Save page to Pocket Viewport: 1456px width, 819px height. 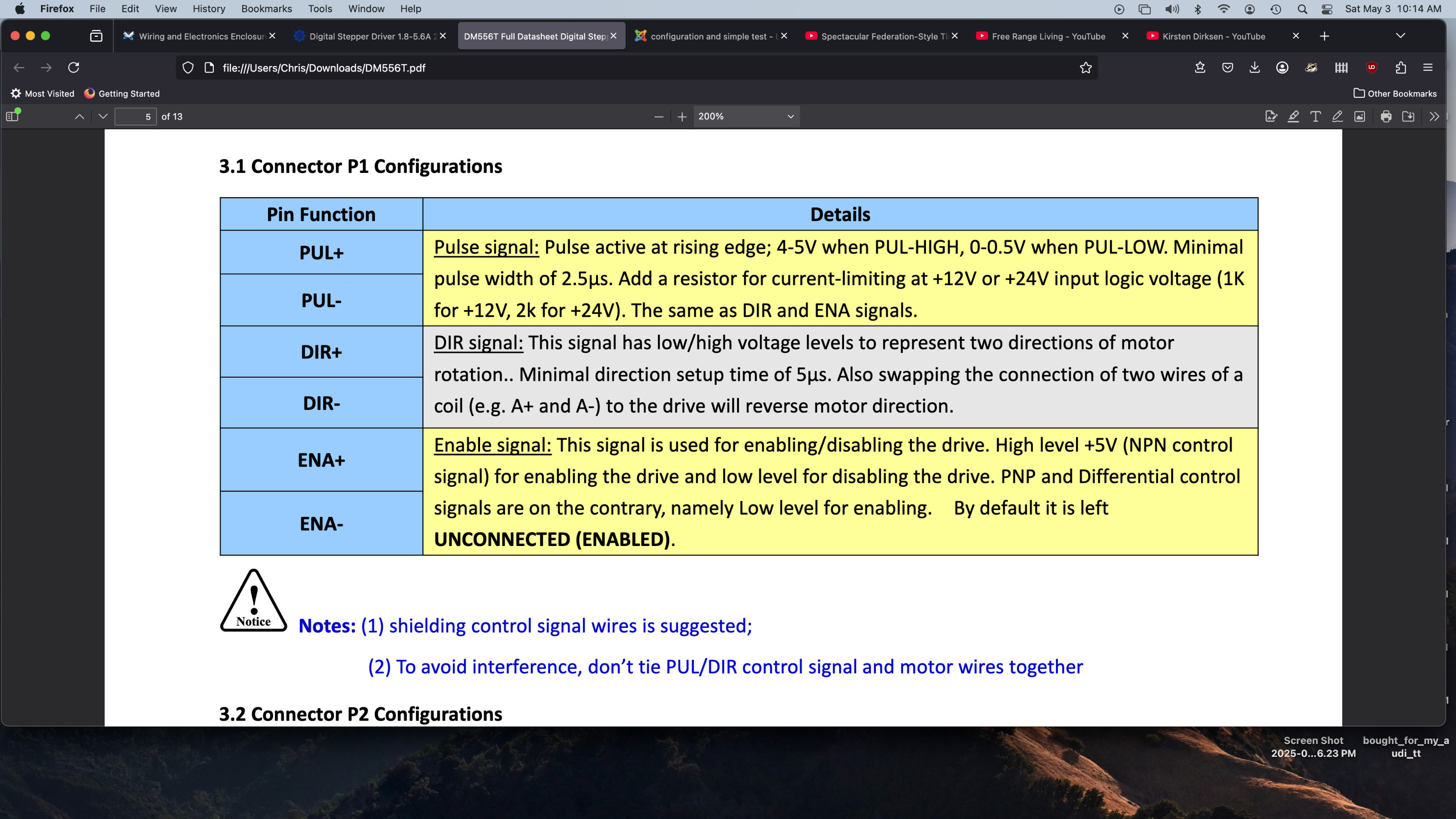click(1228, 68)
